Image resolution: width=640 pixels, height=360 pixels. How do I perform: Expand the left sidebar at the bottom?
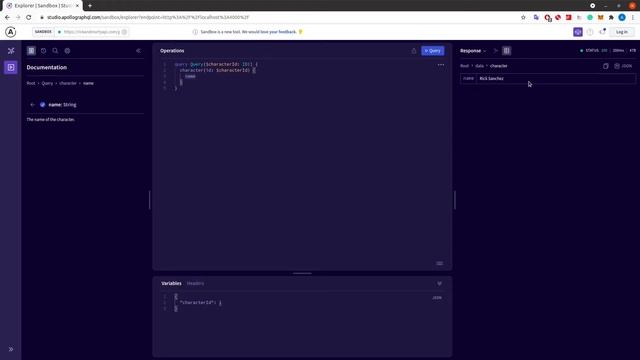pos(11,349)
